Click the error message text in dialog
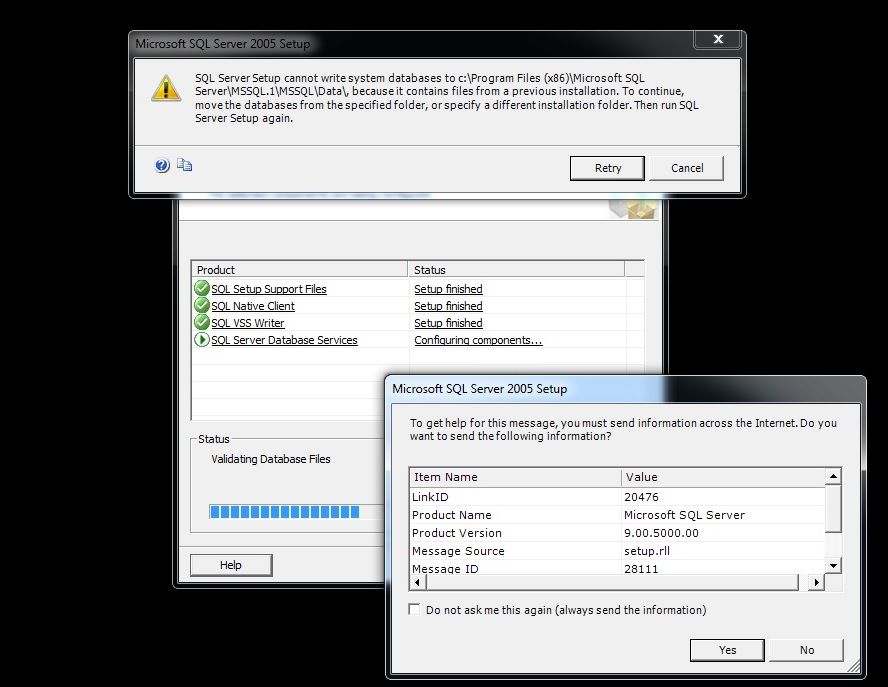 point(447,98)
